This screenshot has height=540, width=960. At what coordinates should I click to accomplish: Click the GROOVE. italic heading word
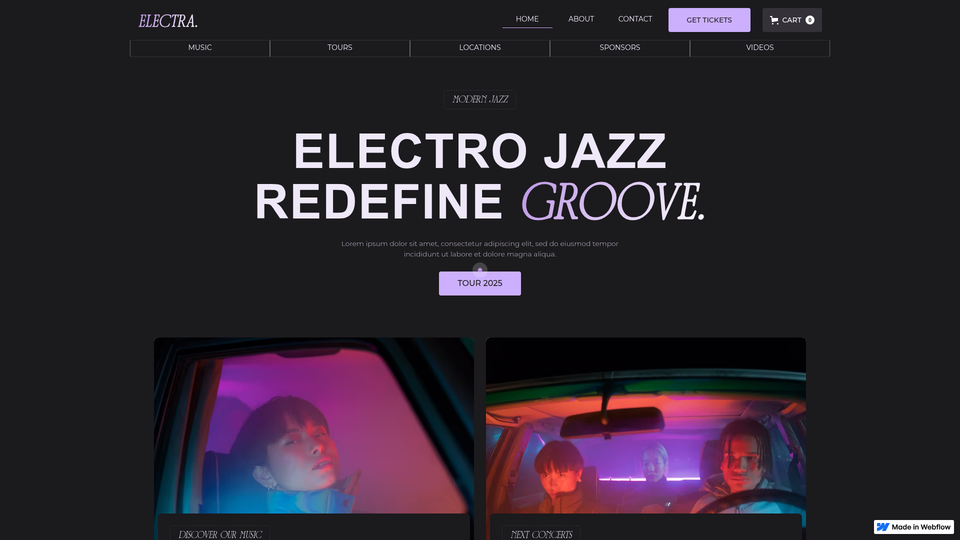click(613, 201)
